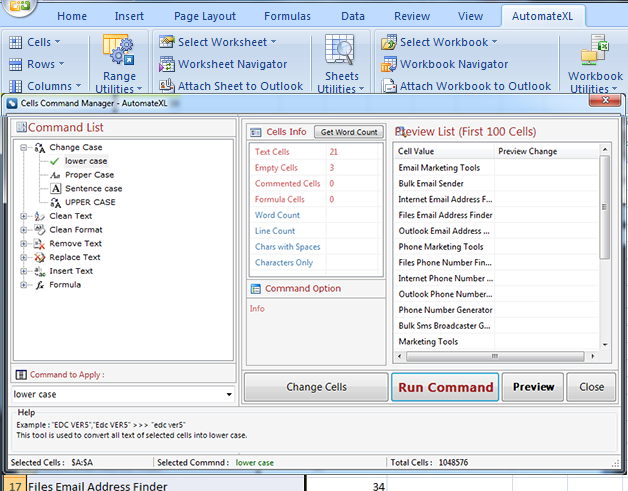Select the Bulk Email Sender preview row

pos(496,183)
